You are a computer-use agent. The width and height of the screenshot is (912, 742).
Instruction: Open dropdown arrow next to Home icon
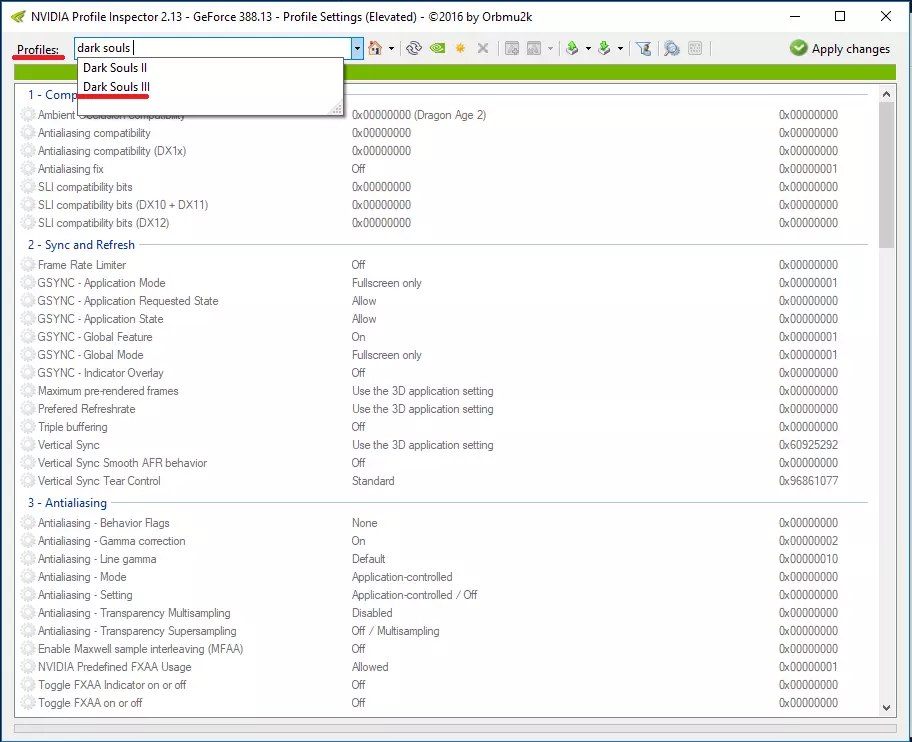coord(391,48)
